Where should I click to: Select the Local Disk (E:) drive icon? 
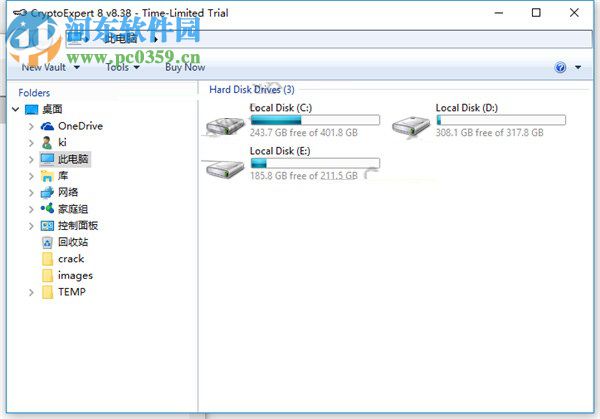coord(225,169)
